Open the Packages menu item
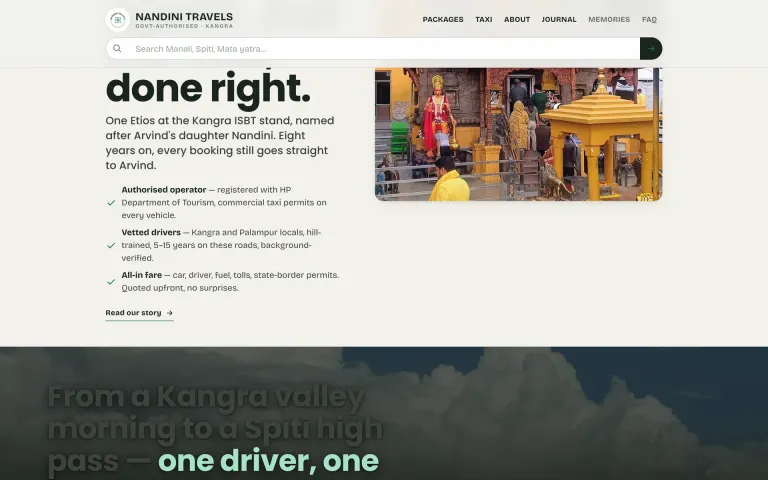Viewport: 768px width, 480px height. pos(443,20)
